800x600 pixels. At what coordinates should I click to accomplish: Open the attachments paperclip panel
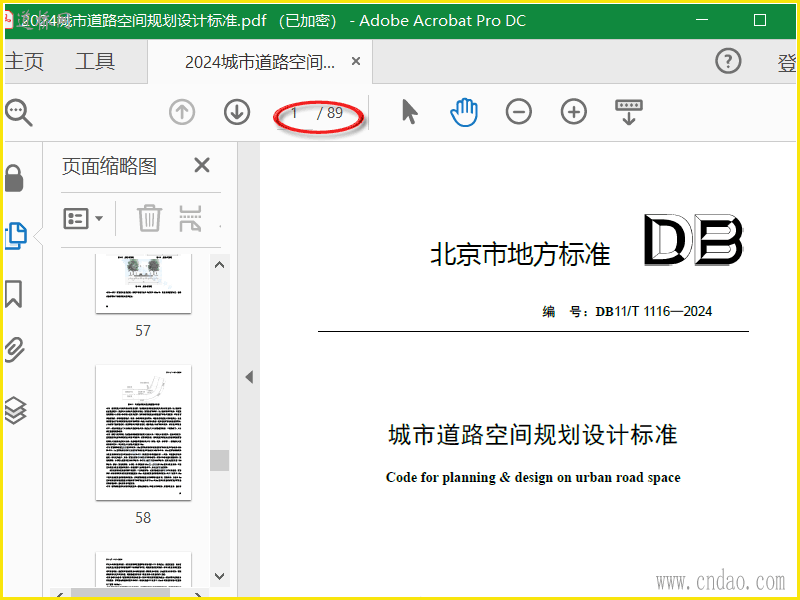pos(15,349)
